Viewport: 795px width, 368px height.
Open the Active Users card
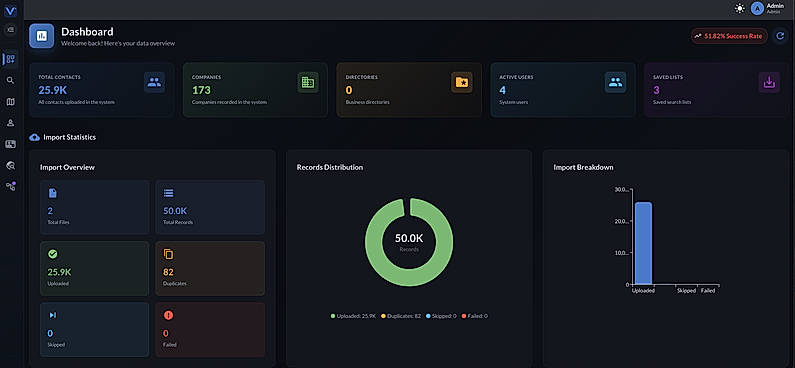(562, 90)
